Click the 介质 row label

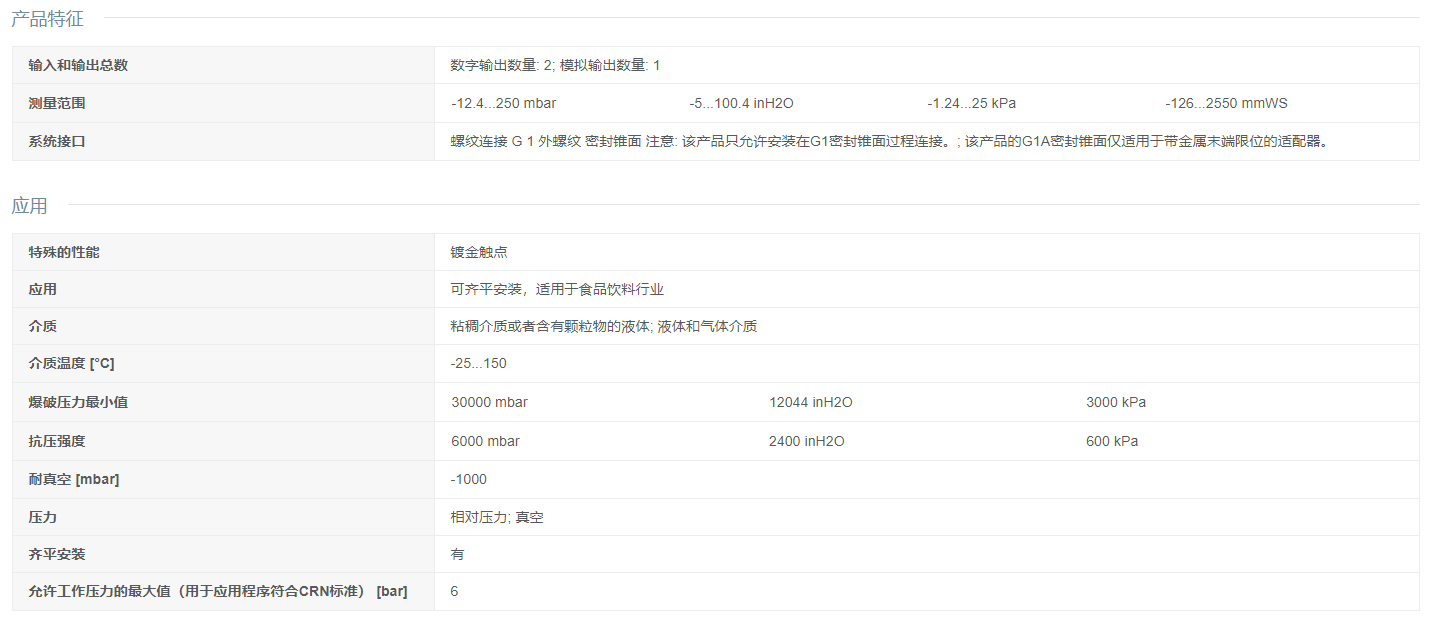pos(42,326)
